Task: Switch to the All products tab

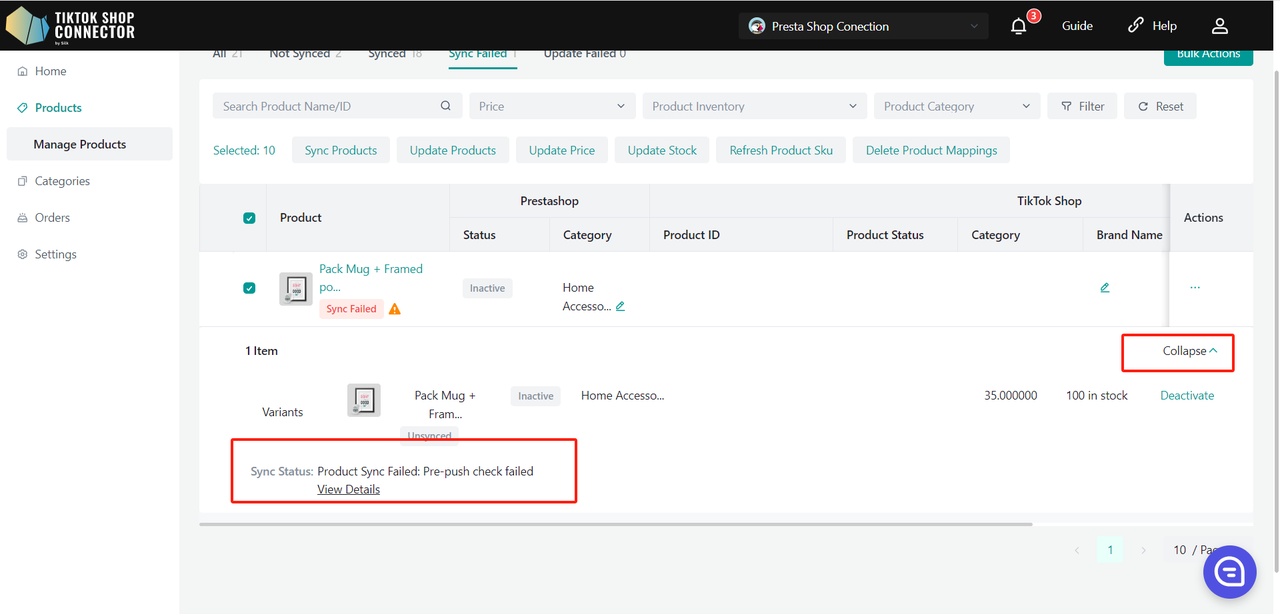Action: click(228, 54)
